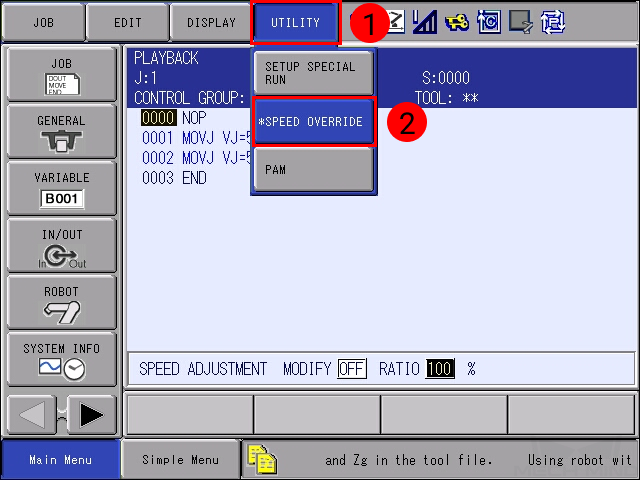Select SETUP SPECIAL RUN from Utility menu
640x480 pixels.
313,73
